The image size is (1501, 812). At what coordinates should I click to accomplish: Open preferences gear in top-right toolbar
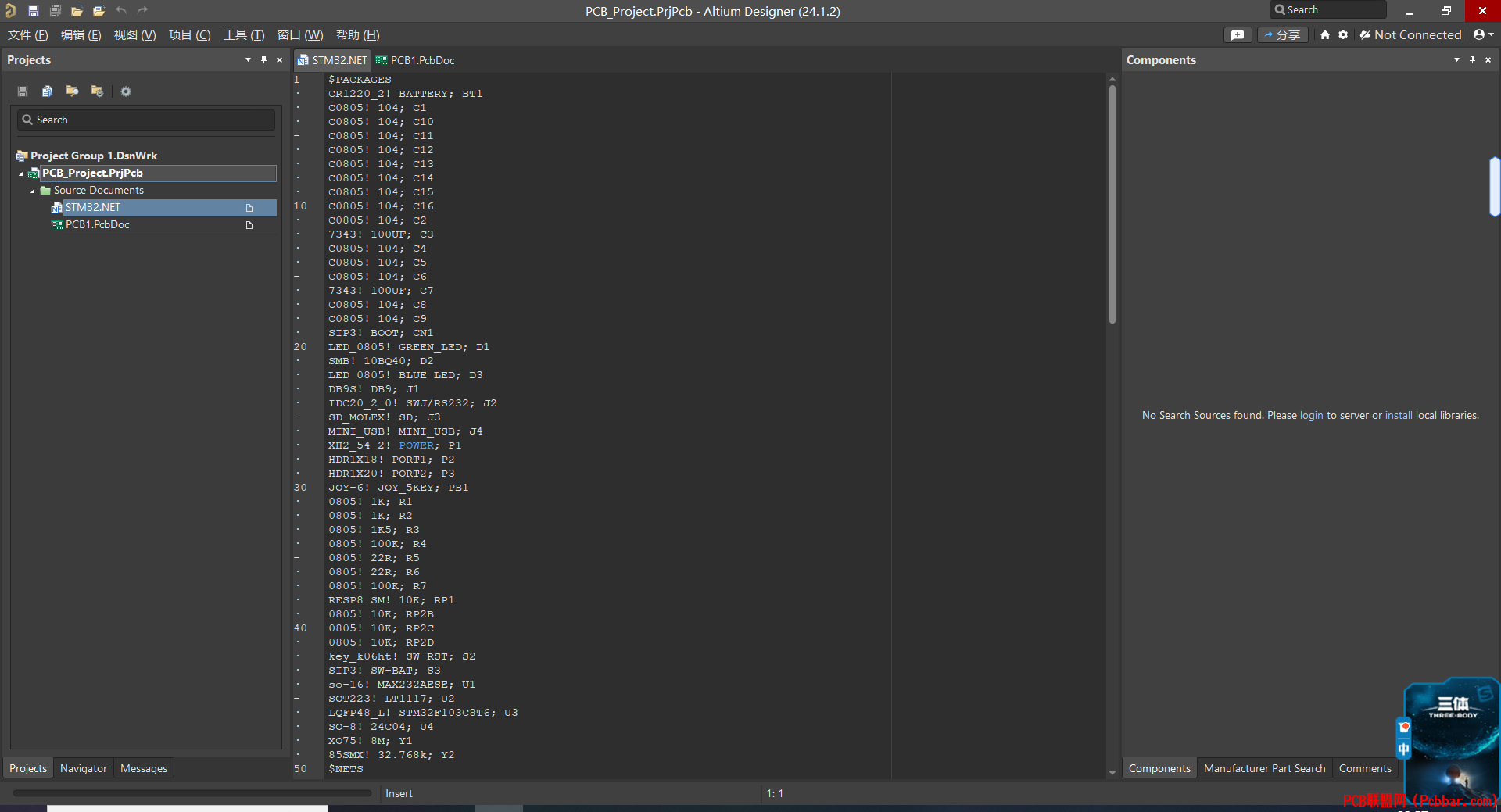(x=1343, y=35)
